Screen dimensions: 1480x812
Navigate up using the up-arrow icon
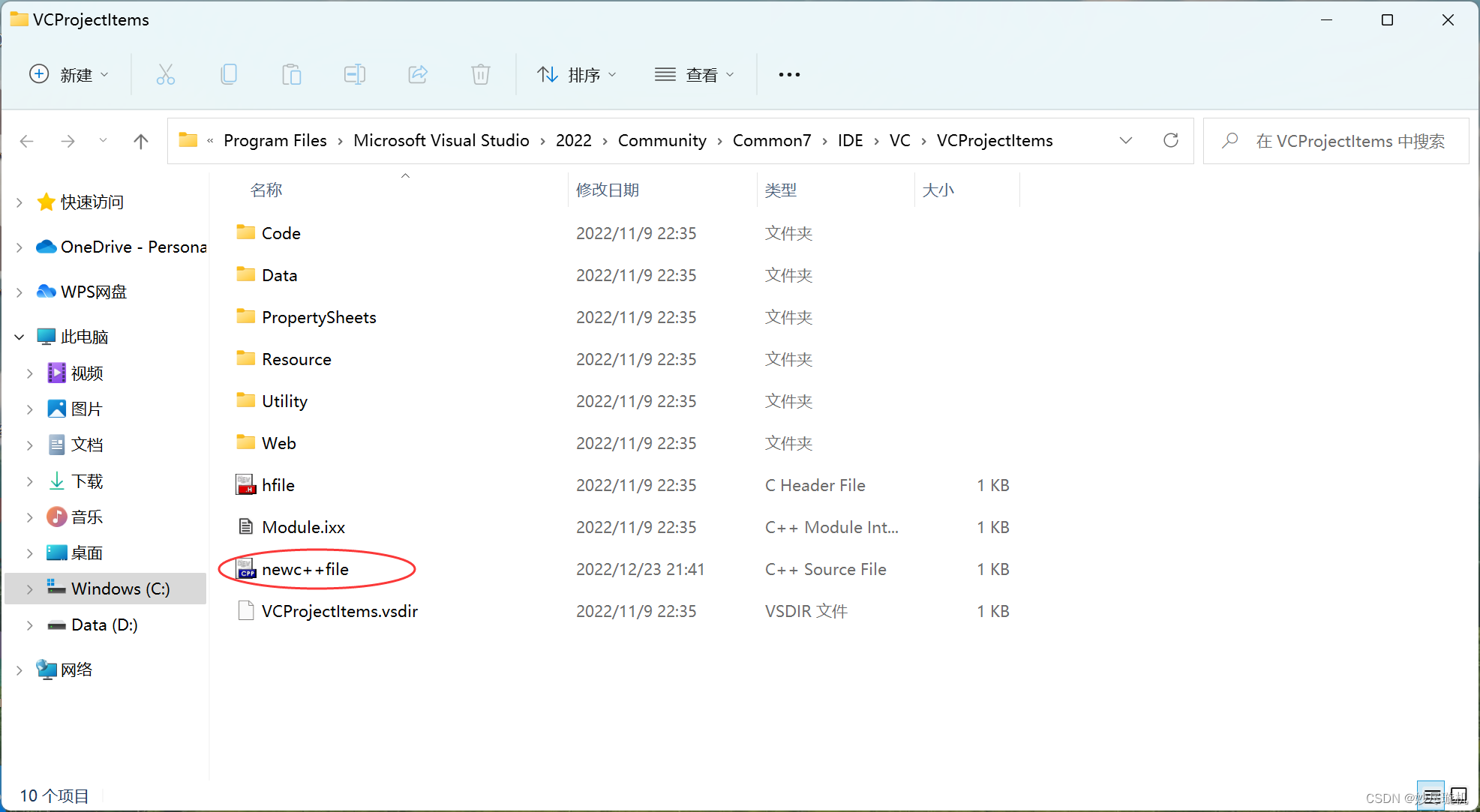point(141,140)
